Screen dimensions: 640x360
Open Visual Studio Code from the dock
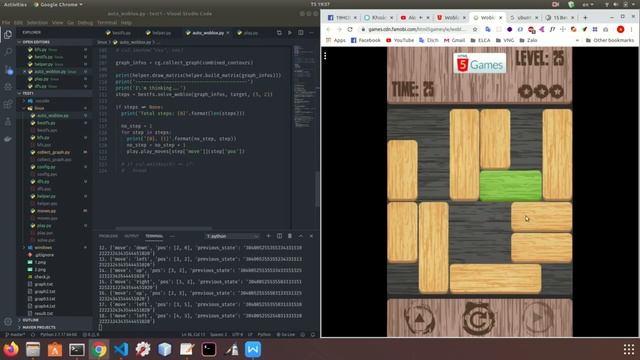point(121,350)
